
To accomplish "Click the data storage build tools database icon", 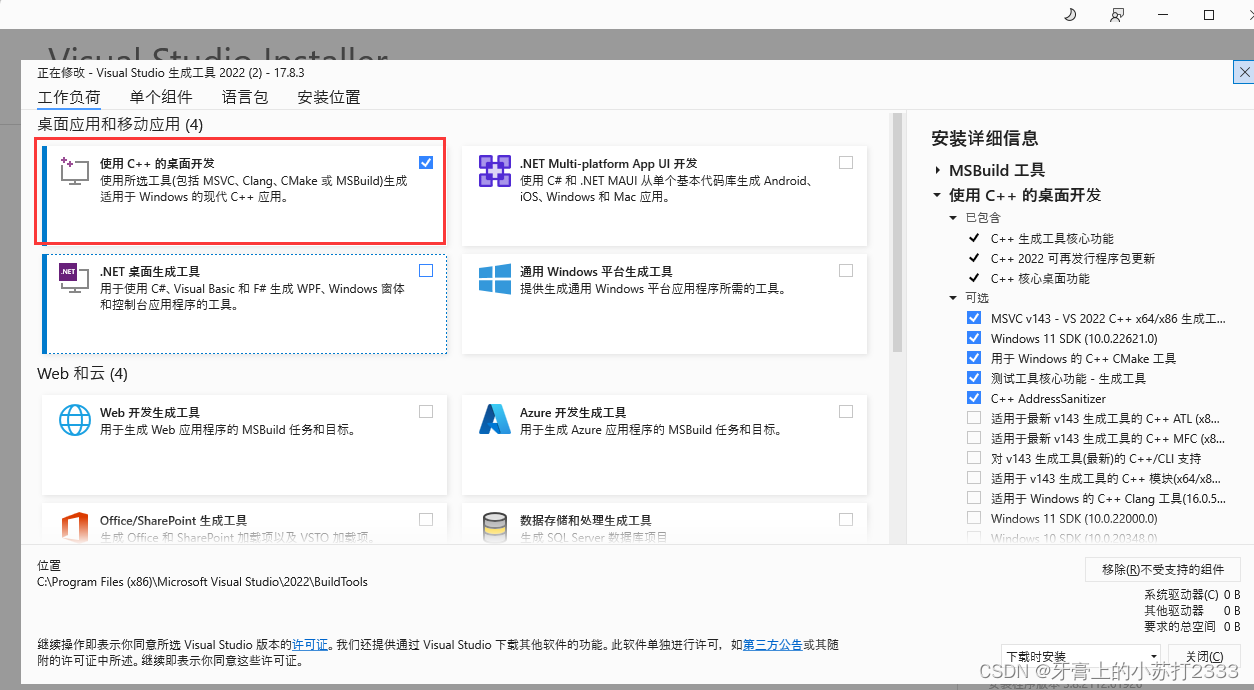I will pos(495,527).
